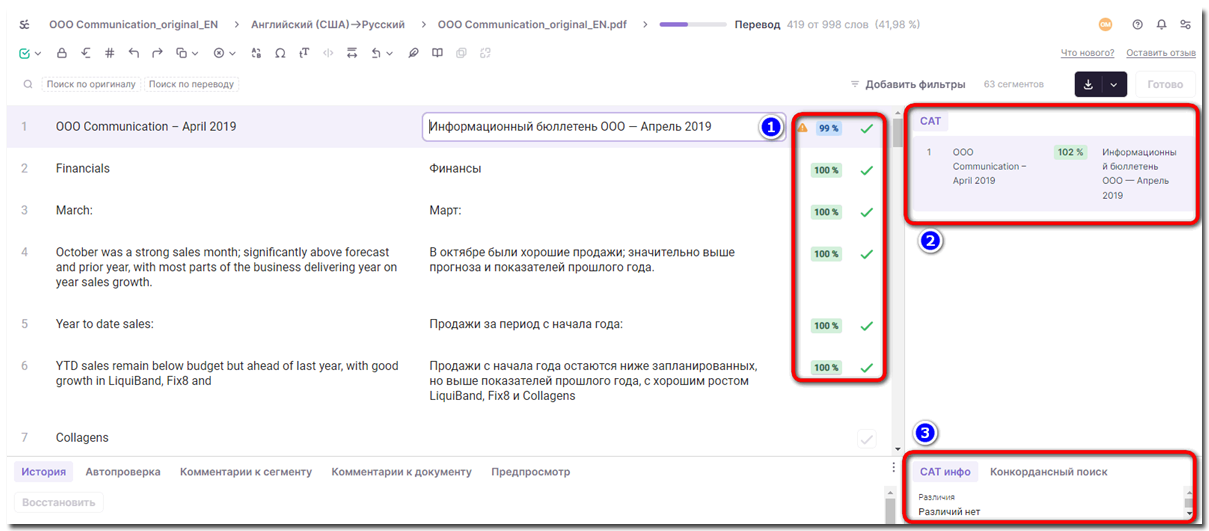Toggle confirmation checkmark for segment 2 Financials
This screenshot has height=531, width=1209.
(x=866, y=170)
